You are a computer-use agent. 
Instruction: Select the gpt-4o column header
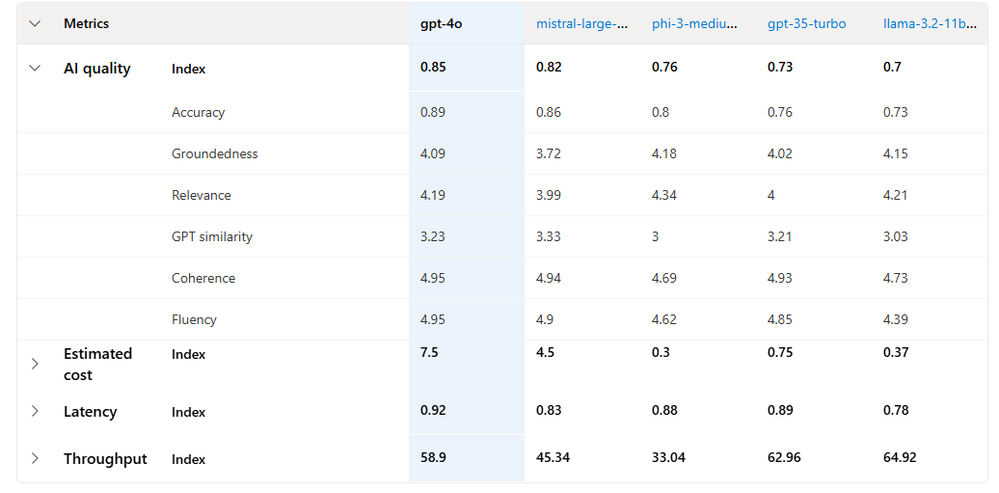(x=441, y=24)
